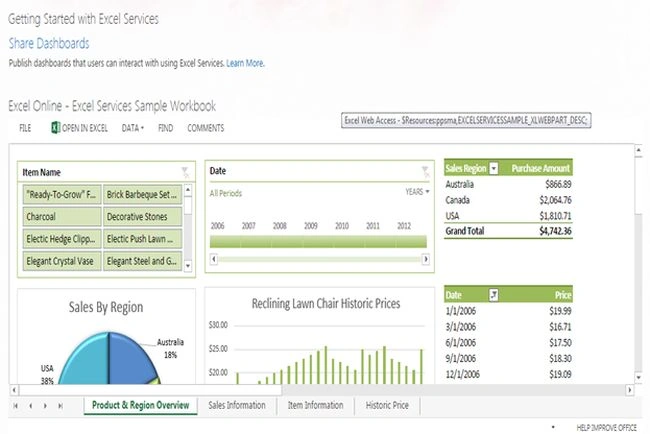Click the workbook horizontal scrollbar thumb
Image resolution: width=650 pixels, height=434 pixels.
151,390
